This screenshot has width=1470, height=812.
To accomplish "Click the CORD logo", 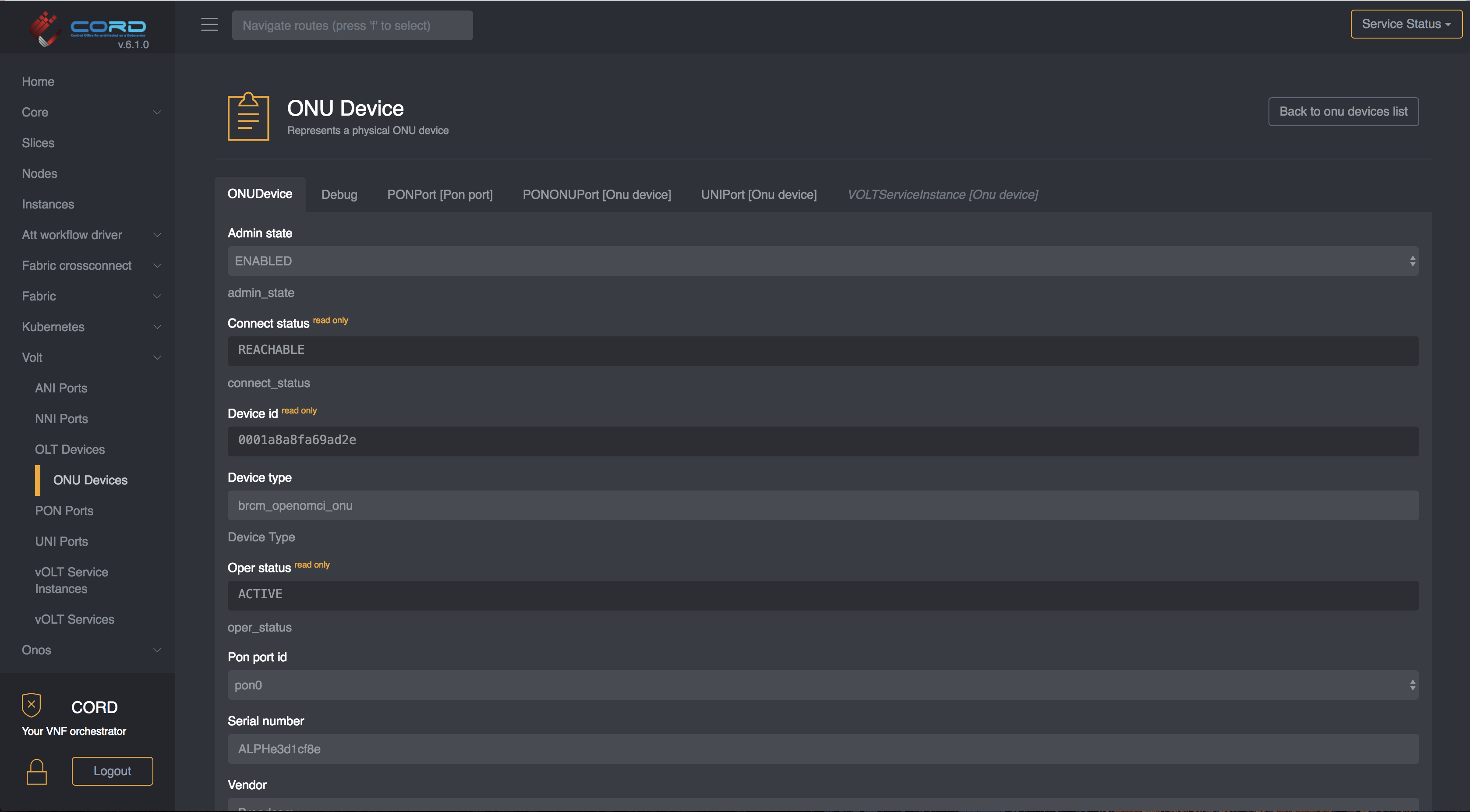I will click(87, 28).
